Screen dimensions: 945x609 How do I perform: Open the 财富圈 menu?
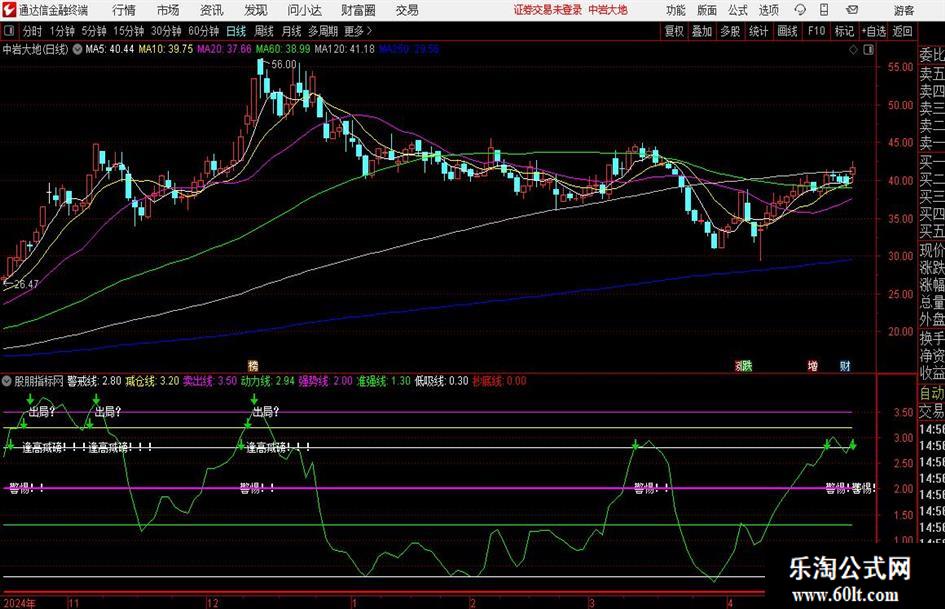pyautogui.click(x=358, y=10)
